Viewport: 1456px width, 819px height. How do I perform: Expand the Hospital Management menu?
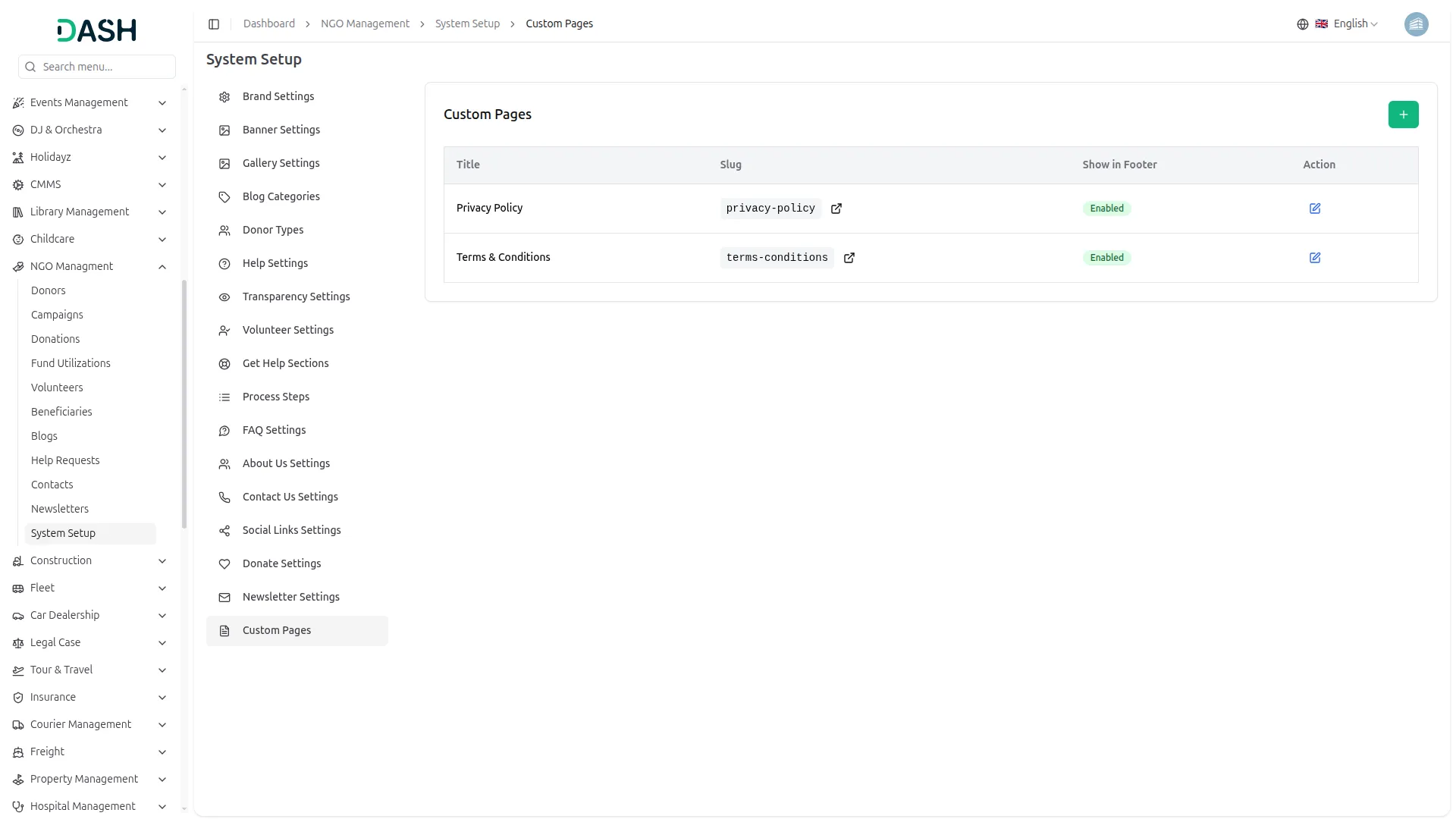point(162,807)
